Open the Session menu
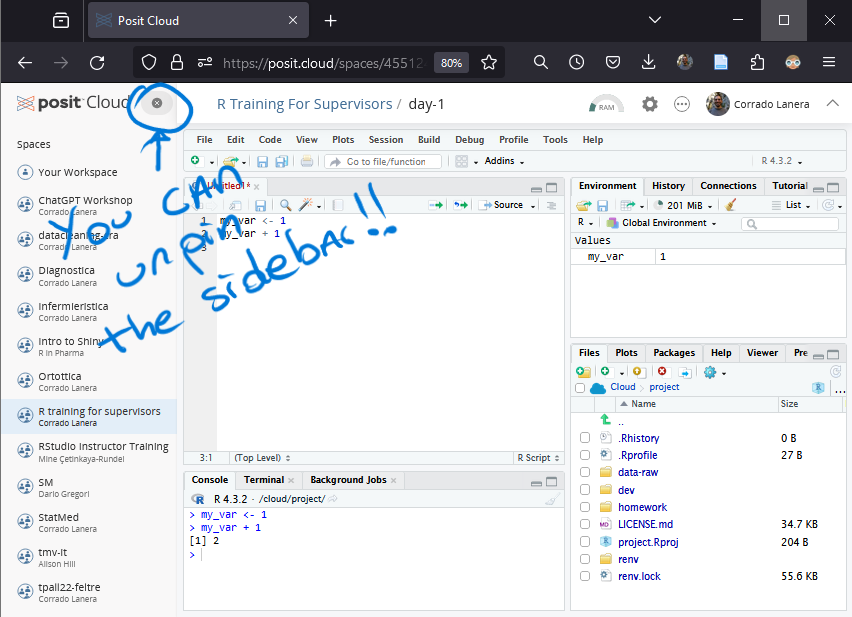This screenshot has width=852, height=617. [385, 140]
